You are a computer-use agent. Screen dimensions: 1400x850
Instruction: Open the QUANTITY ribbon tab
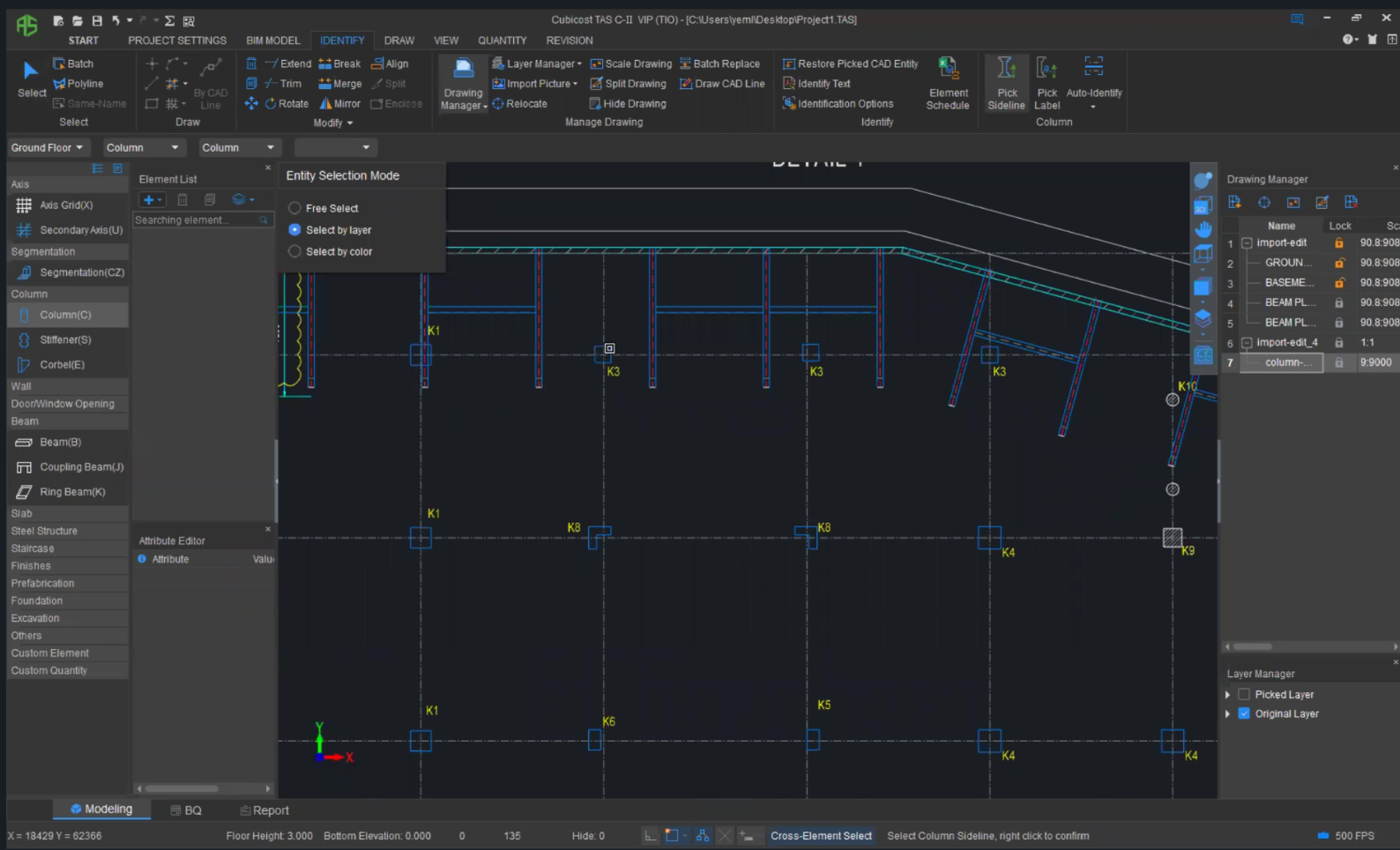502,41
